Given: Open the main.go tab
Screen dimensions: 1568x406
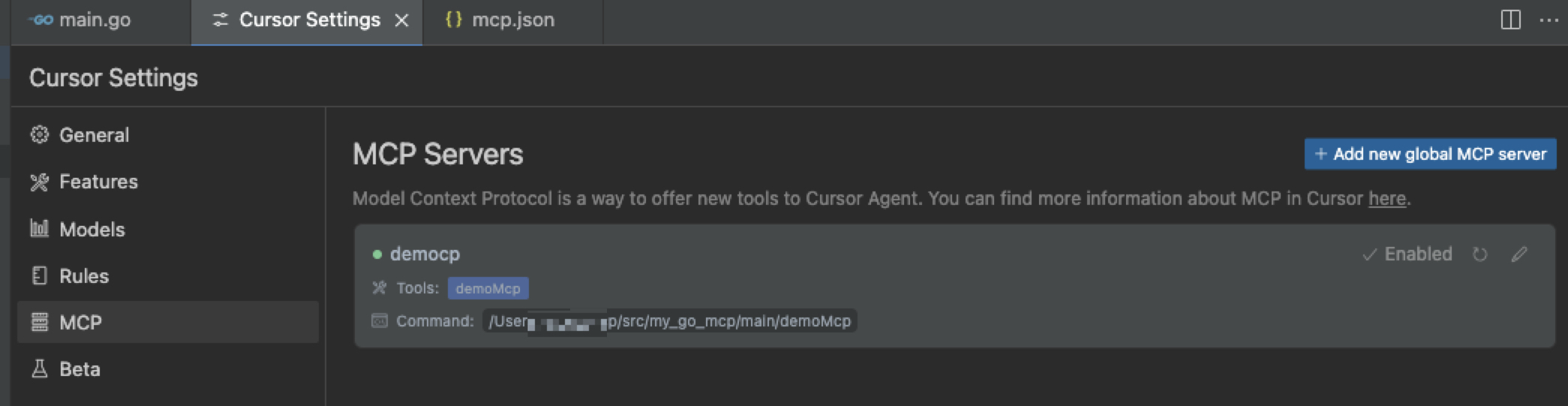Looking at the screenshot, I should (x=94, y=20).
